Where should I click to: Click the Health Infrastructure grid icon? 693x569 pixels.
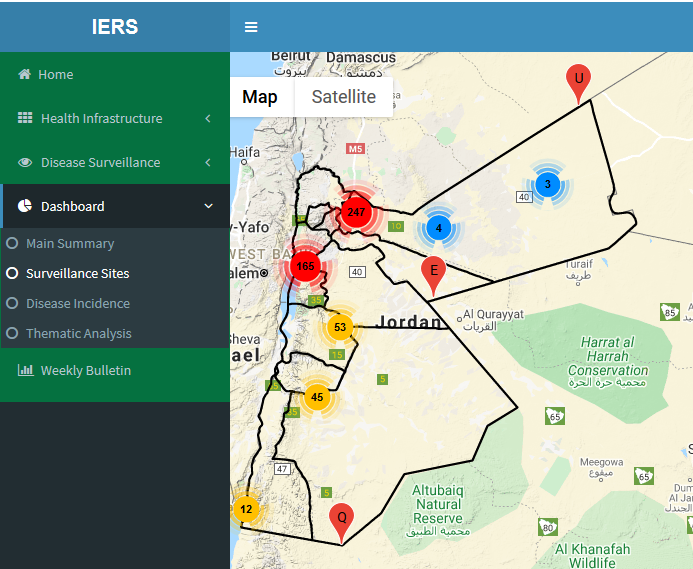[x=25, y=118]
